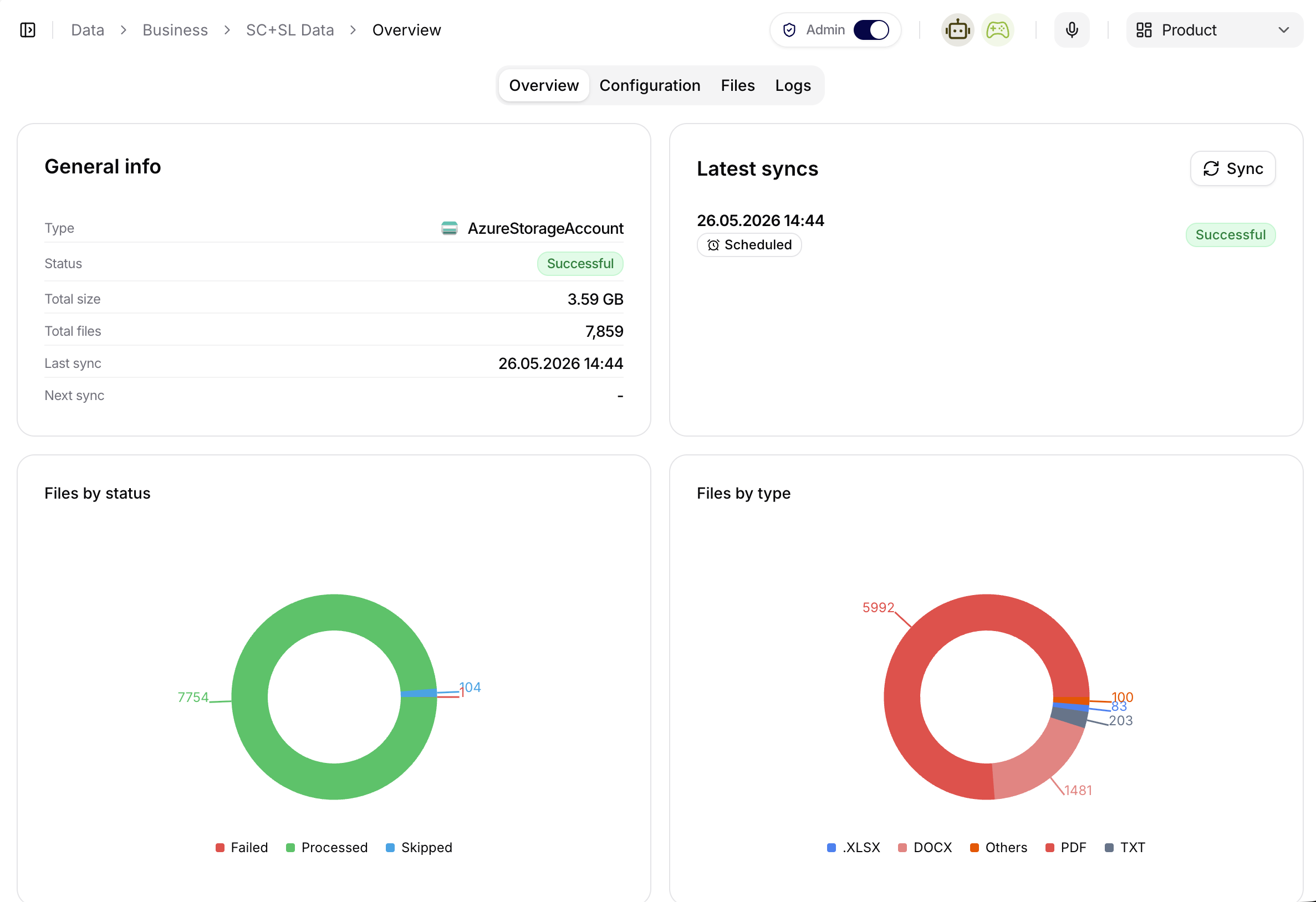Turn off the Admin toggle switch
Screen dimensions: 1316x902
click(871, 30)
